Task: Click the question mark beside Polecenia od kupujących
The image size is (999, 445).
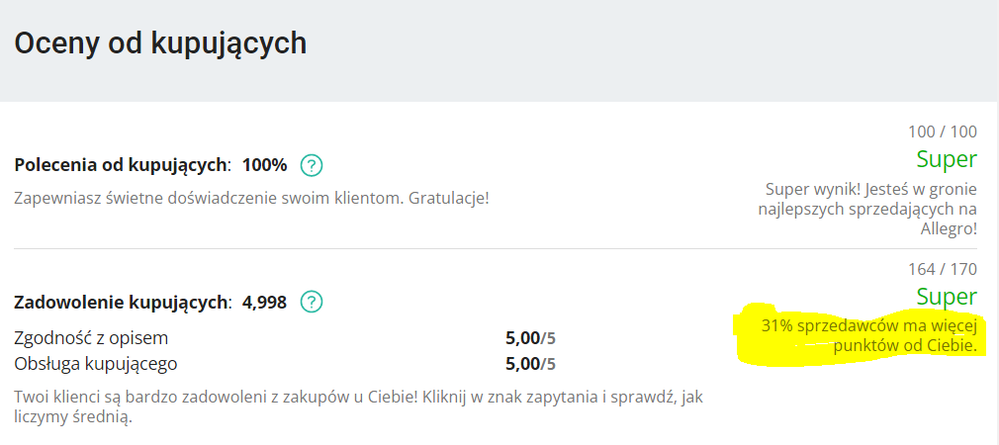Action: point(312,165)
